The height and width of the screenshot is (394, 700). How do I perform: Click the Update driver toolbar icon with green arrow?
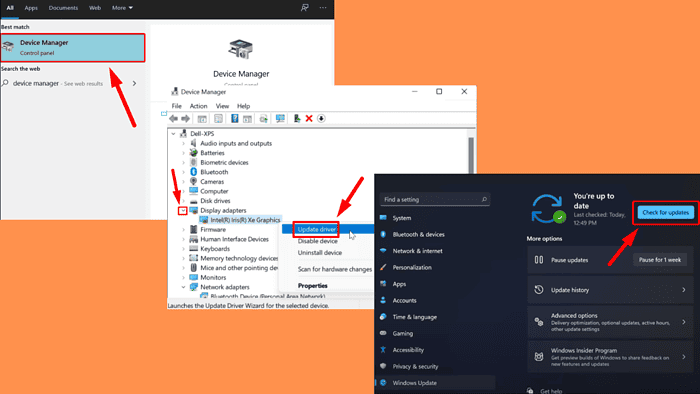click(x=296, y=118)
